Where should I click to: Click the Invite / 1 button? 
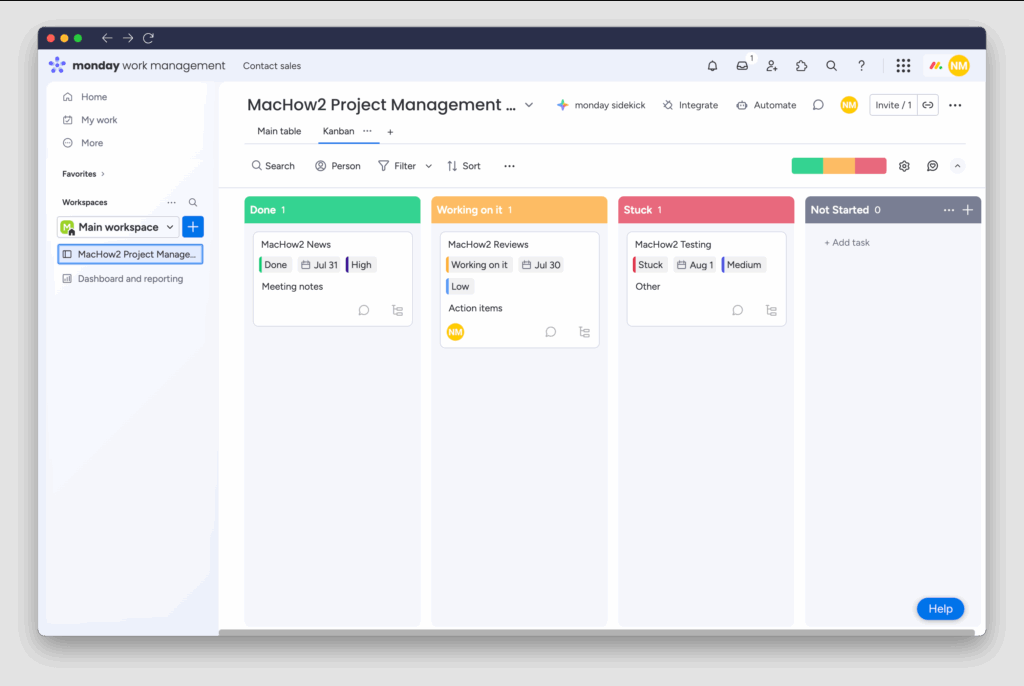coord(893,105)
